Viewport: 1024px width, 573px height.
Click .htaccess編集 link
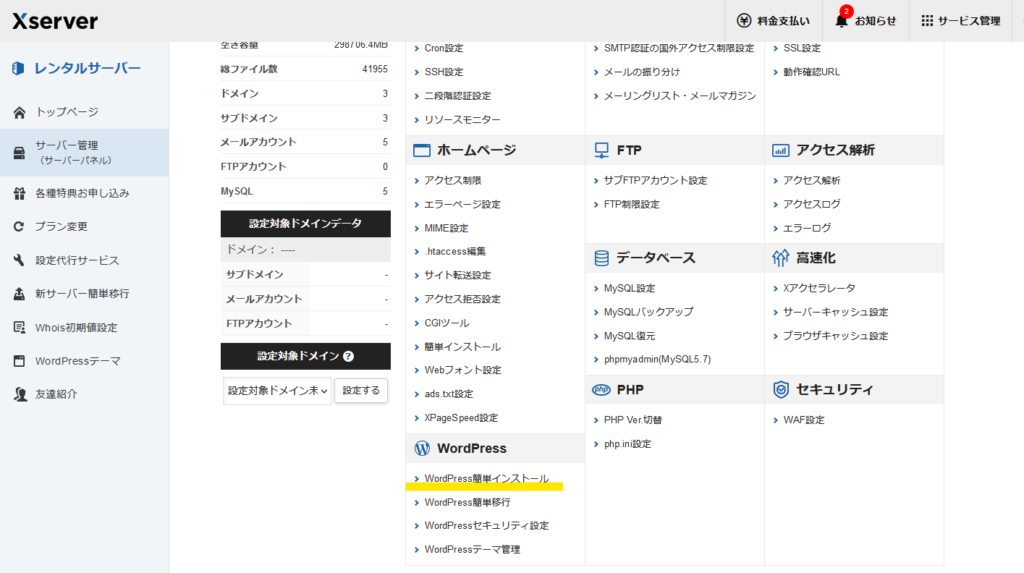[x=454, y=251]
